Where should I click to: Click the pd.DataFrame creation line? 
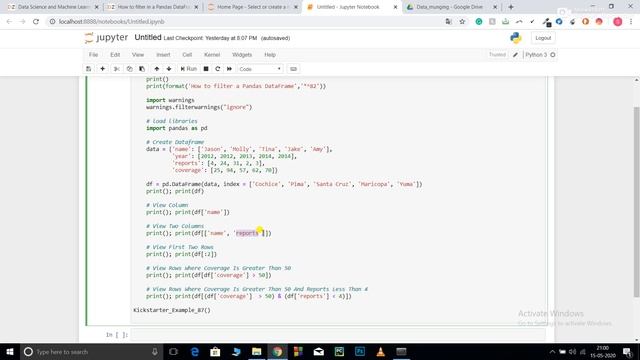(284, 184)
